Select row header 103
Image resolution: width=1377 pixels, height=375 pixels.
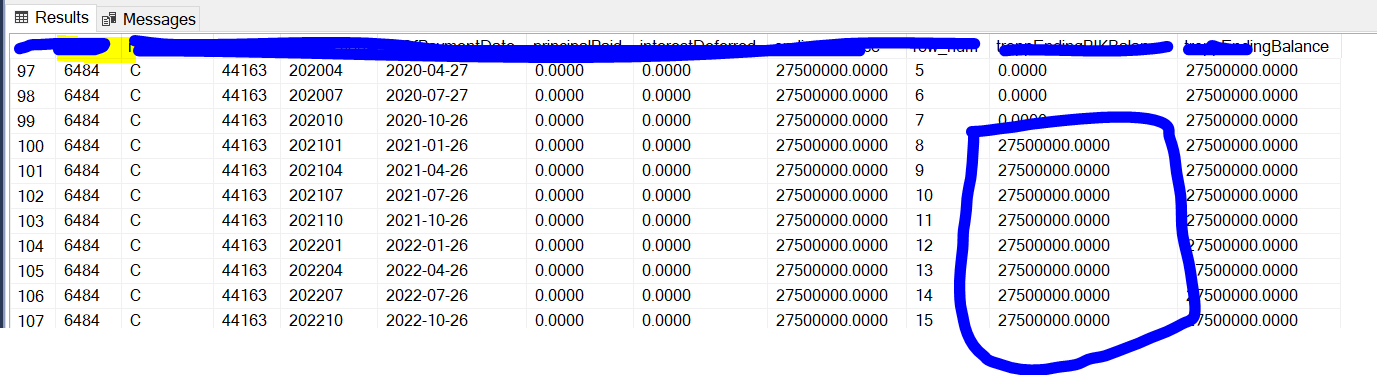(31, 221)
